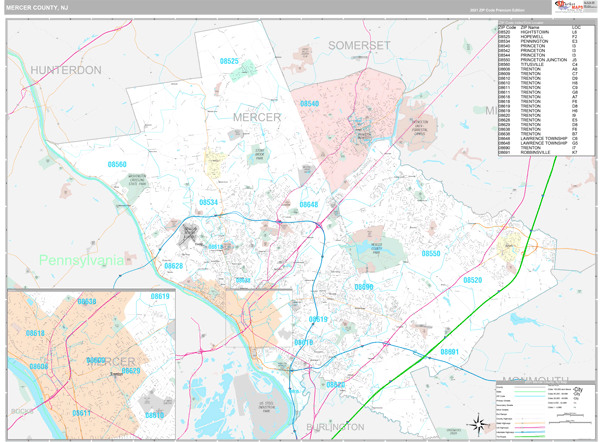Click HOPEWELL row in ZIP index table
This screenshot has height=442, width=600.
[x=539, y=37]
